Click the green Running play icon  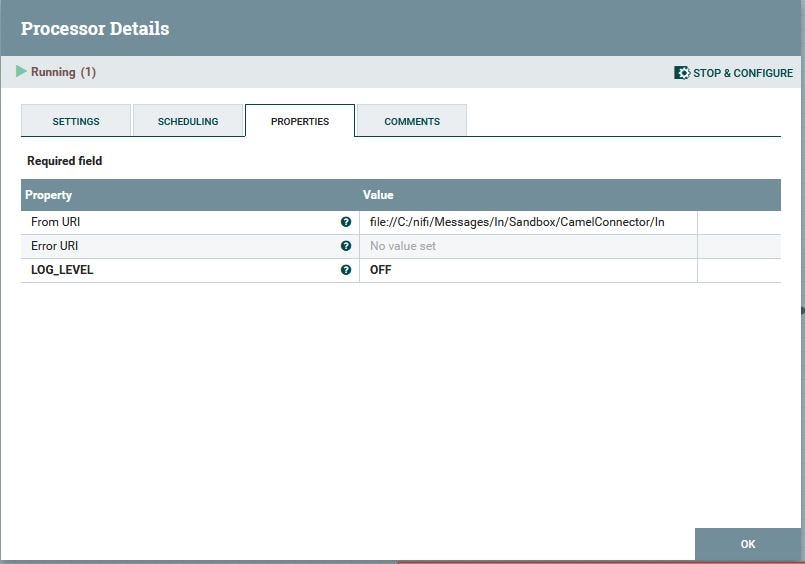click(21, 71)
